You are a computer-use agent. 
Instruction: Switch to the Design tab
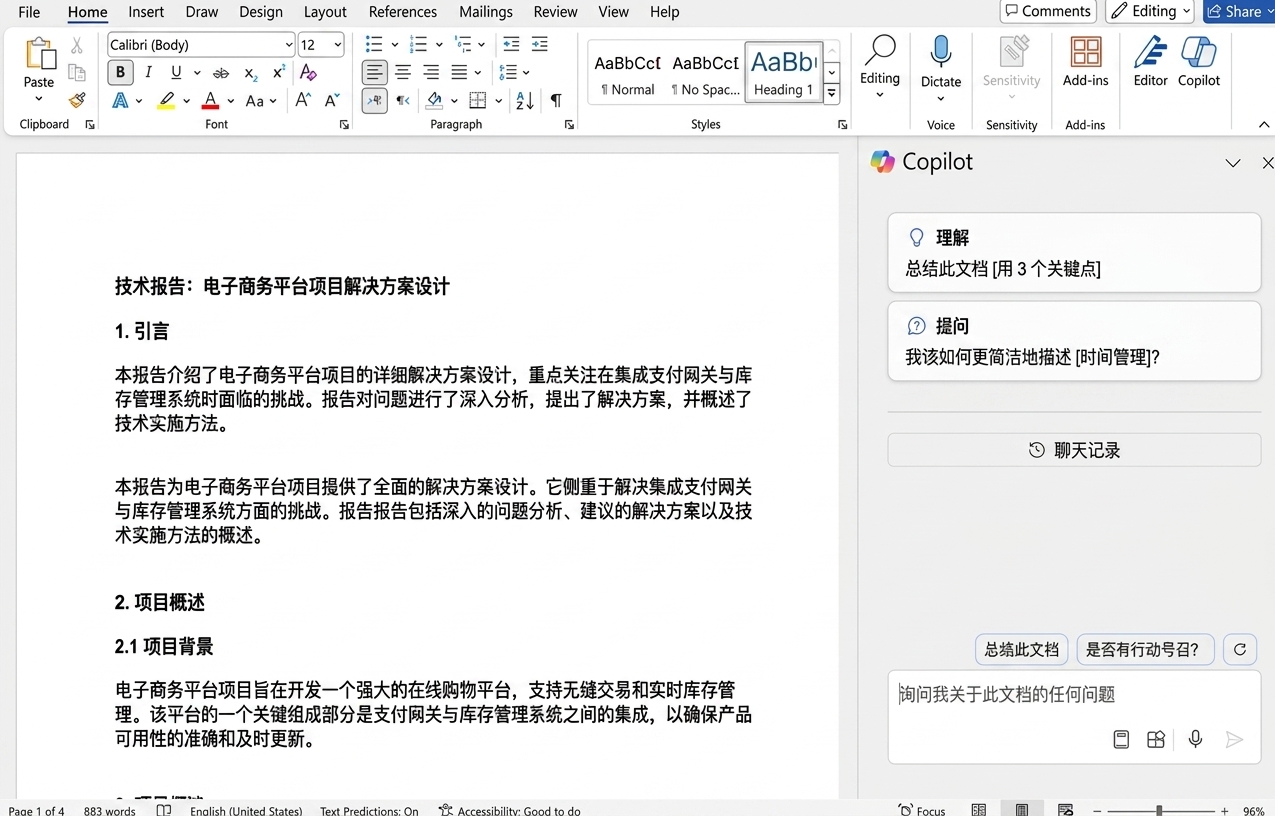(x=261, y=12)
